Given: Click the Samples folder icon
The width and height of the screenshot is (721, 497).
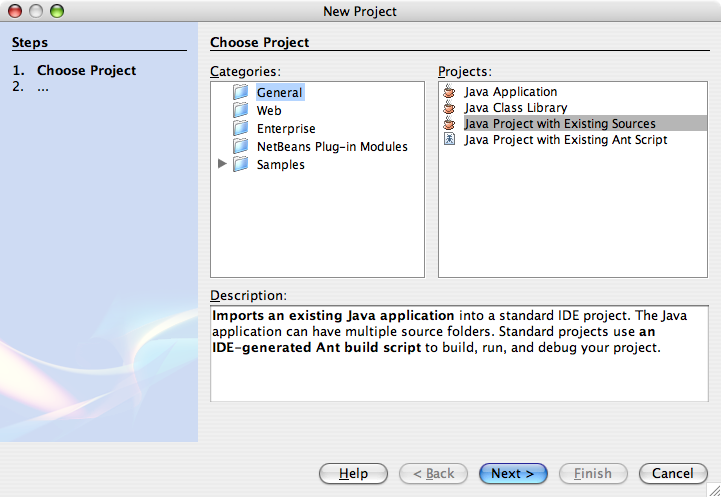Looking at the screenshot, I should [240, 165].
